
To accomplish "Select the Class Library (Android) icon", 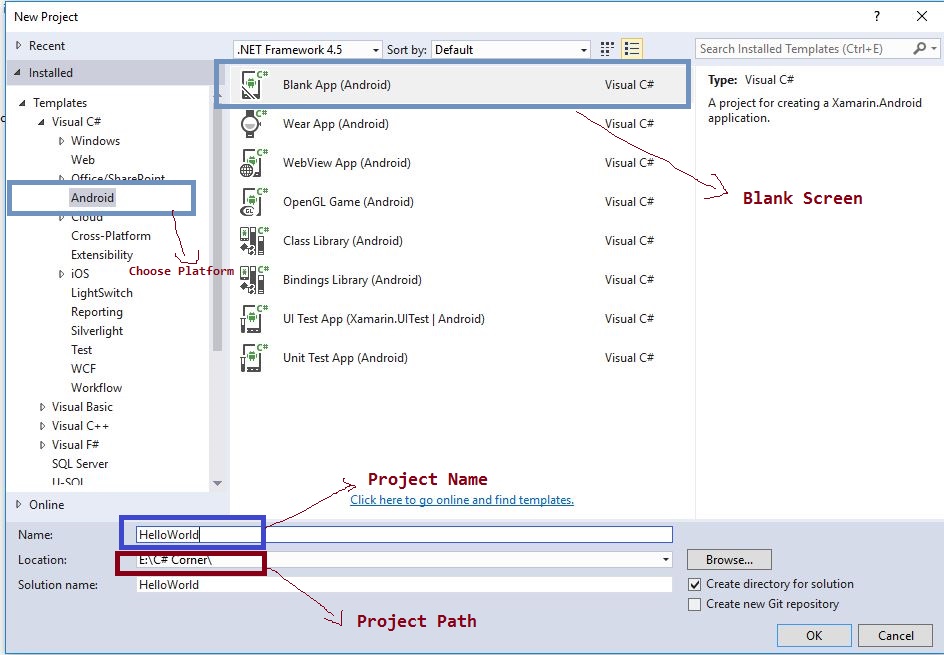I will click(x=254, y=241).
